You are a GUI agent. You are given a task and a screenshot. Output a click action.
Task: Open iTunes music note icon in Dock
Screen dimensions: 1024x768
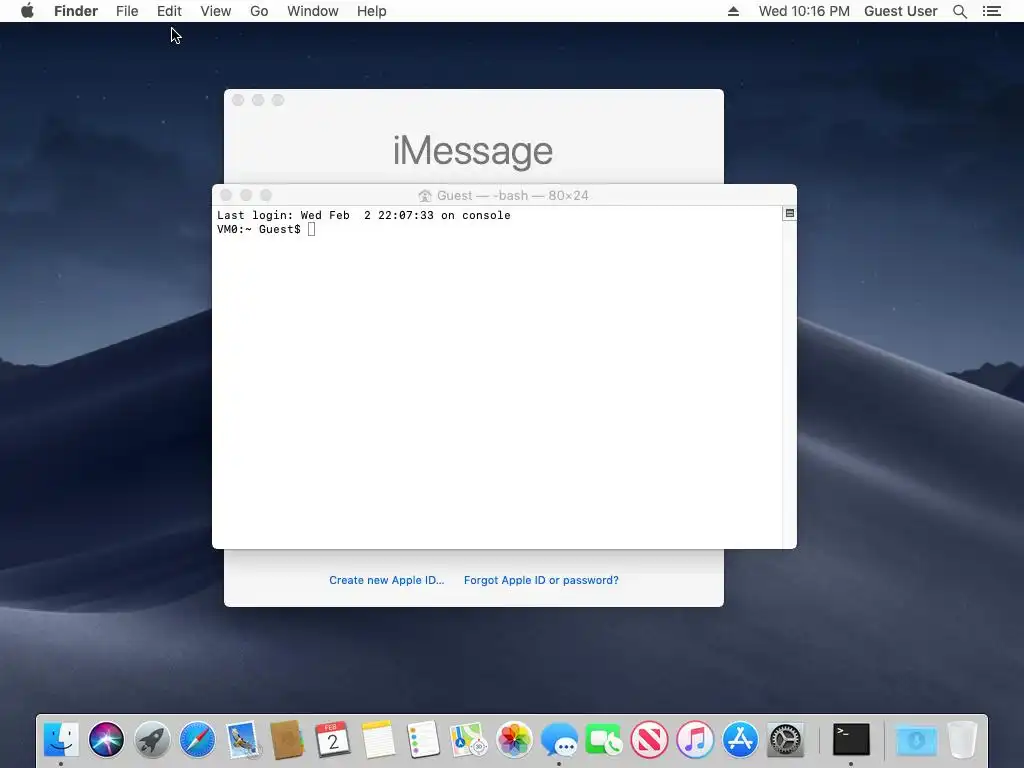[x=695, y=740]
